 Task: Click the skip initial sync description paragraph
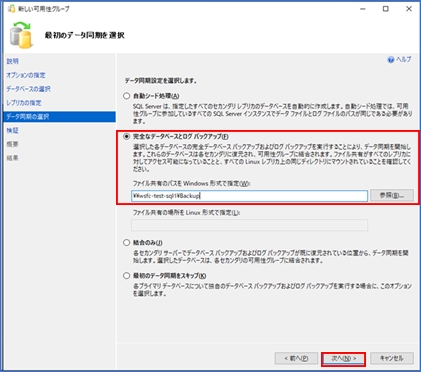pos(272,290)
